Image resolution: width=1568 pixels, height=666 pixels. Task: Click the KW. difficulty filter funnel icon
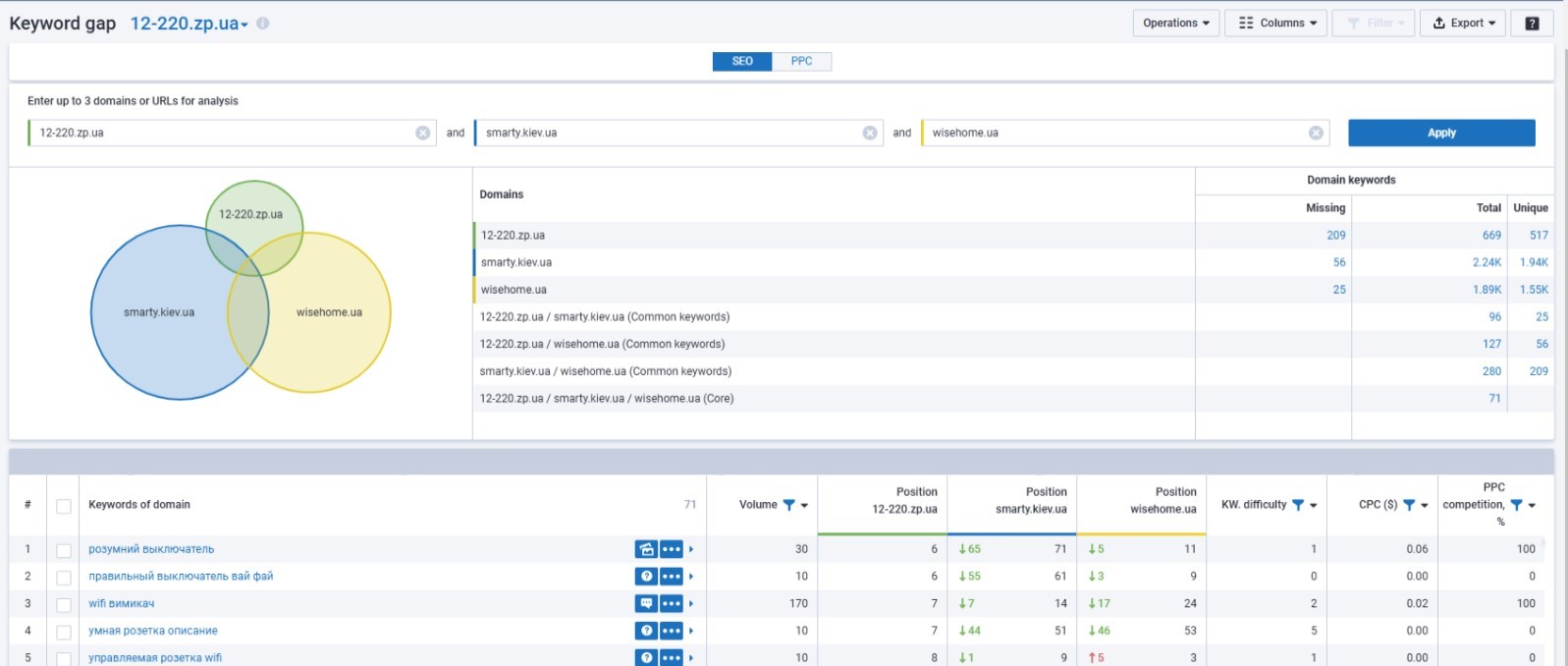pos(1298,505)
